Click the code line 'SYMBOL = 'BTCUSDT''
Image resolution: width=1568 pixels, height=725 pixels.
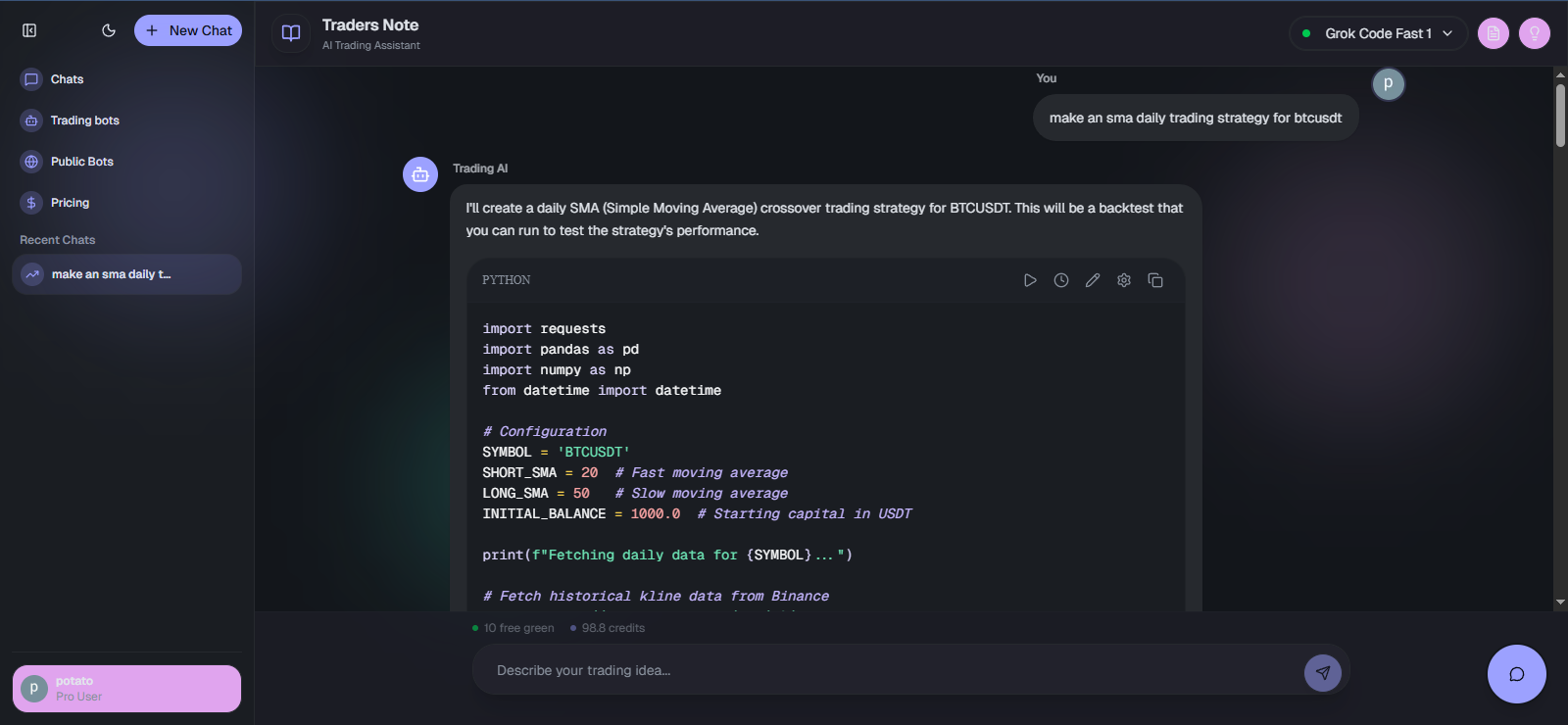556,453
